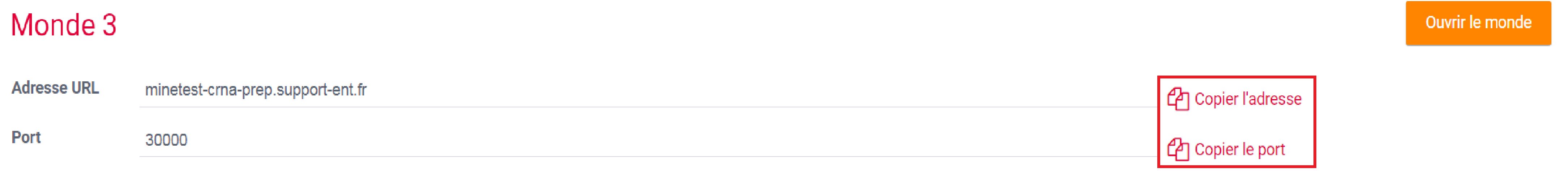Focus the empty area of the Port row

pos(670,140)
